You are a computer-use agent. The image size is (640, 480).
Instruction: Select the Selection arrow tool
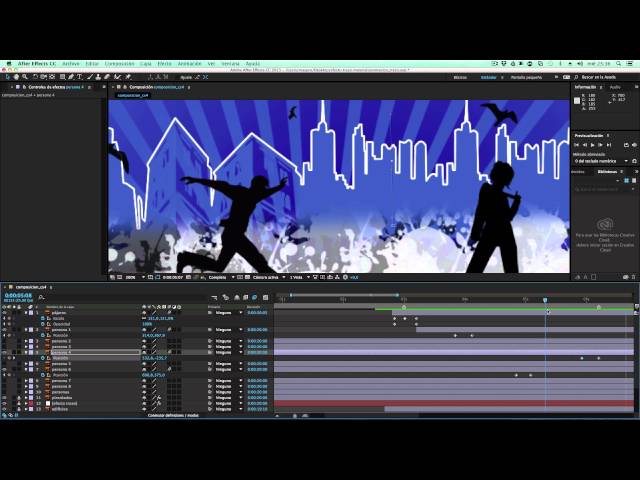tap(7, 77)
